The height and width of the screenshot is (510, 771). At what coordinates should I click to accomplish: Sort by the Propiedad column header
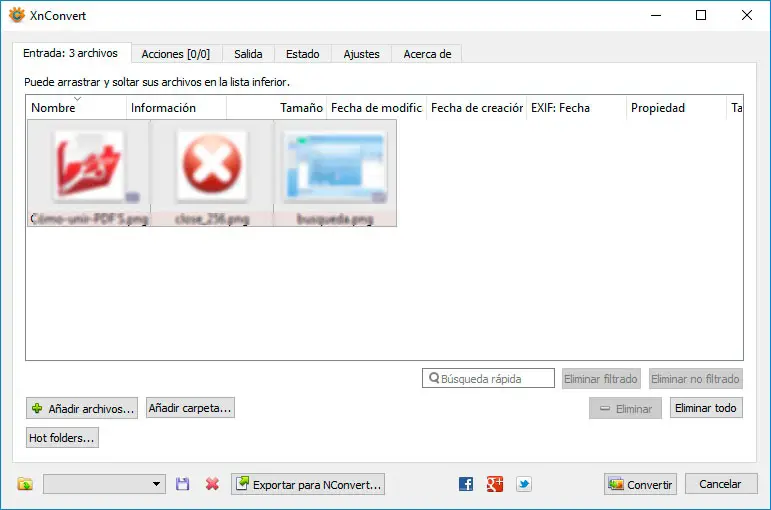677,108
